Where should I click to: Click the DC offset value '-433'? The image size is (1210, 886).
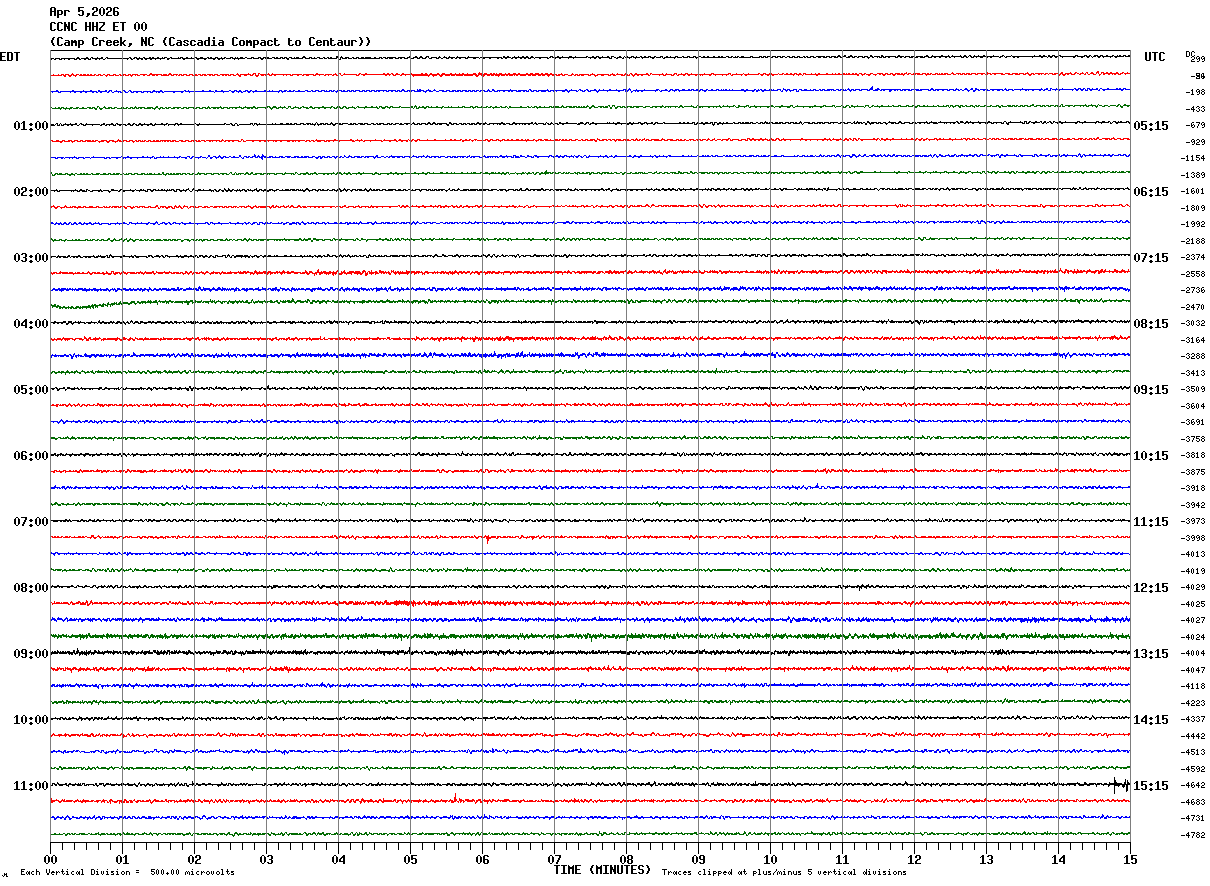(1195, 109)
